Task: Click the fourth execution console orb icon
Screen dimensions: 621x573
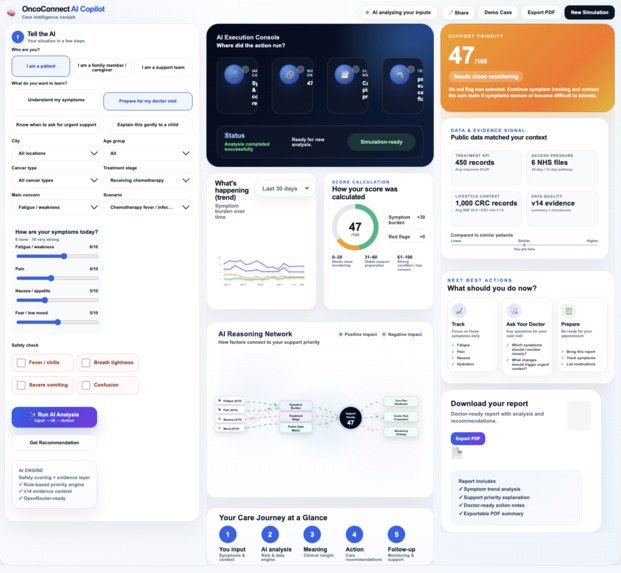Action: coord(400,74)
